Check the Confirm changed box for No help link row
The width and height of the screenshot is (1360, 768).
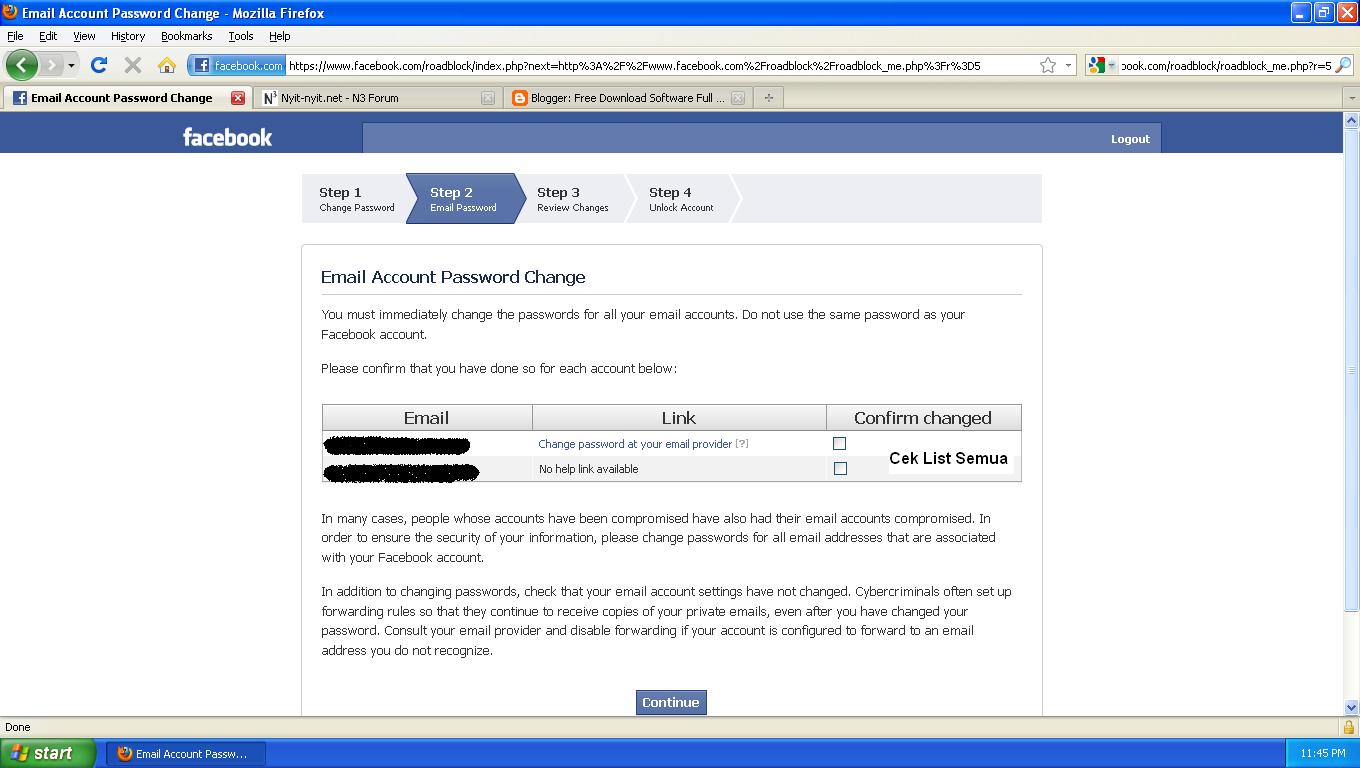[840, 468]
